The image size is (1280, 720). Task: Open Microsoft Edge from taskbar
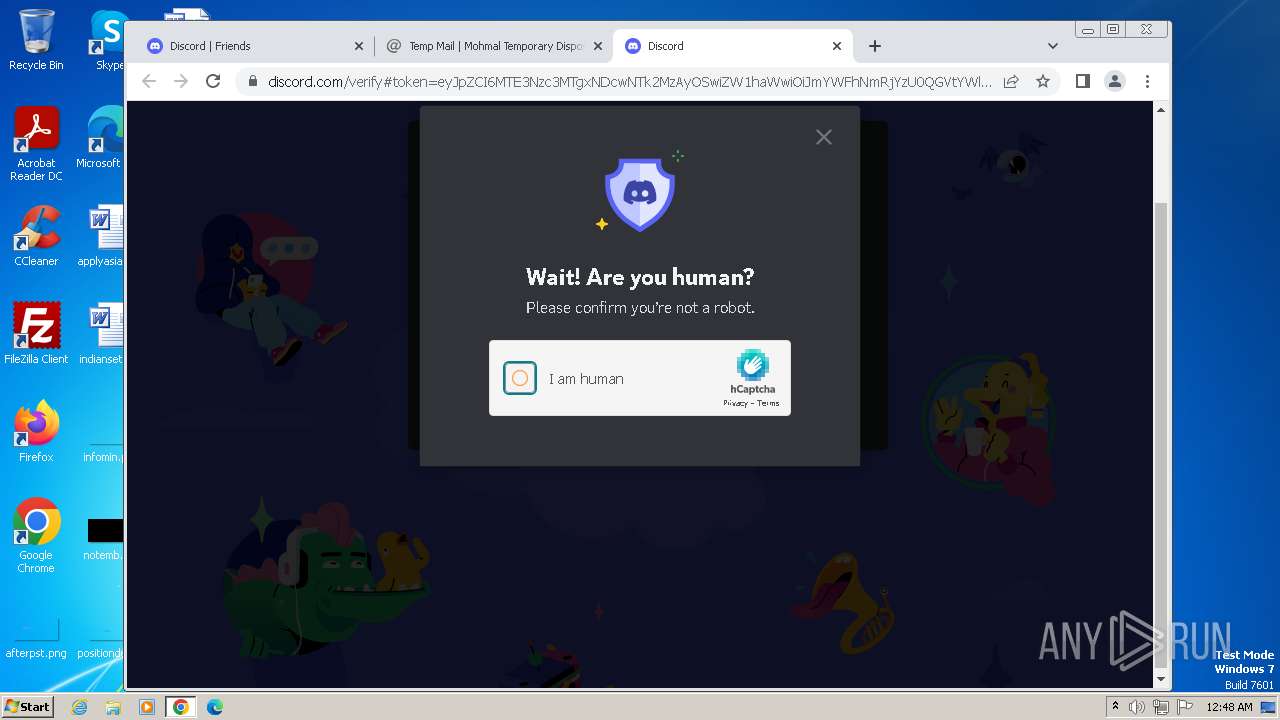[x=214, y=707]
